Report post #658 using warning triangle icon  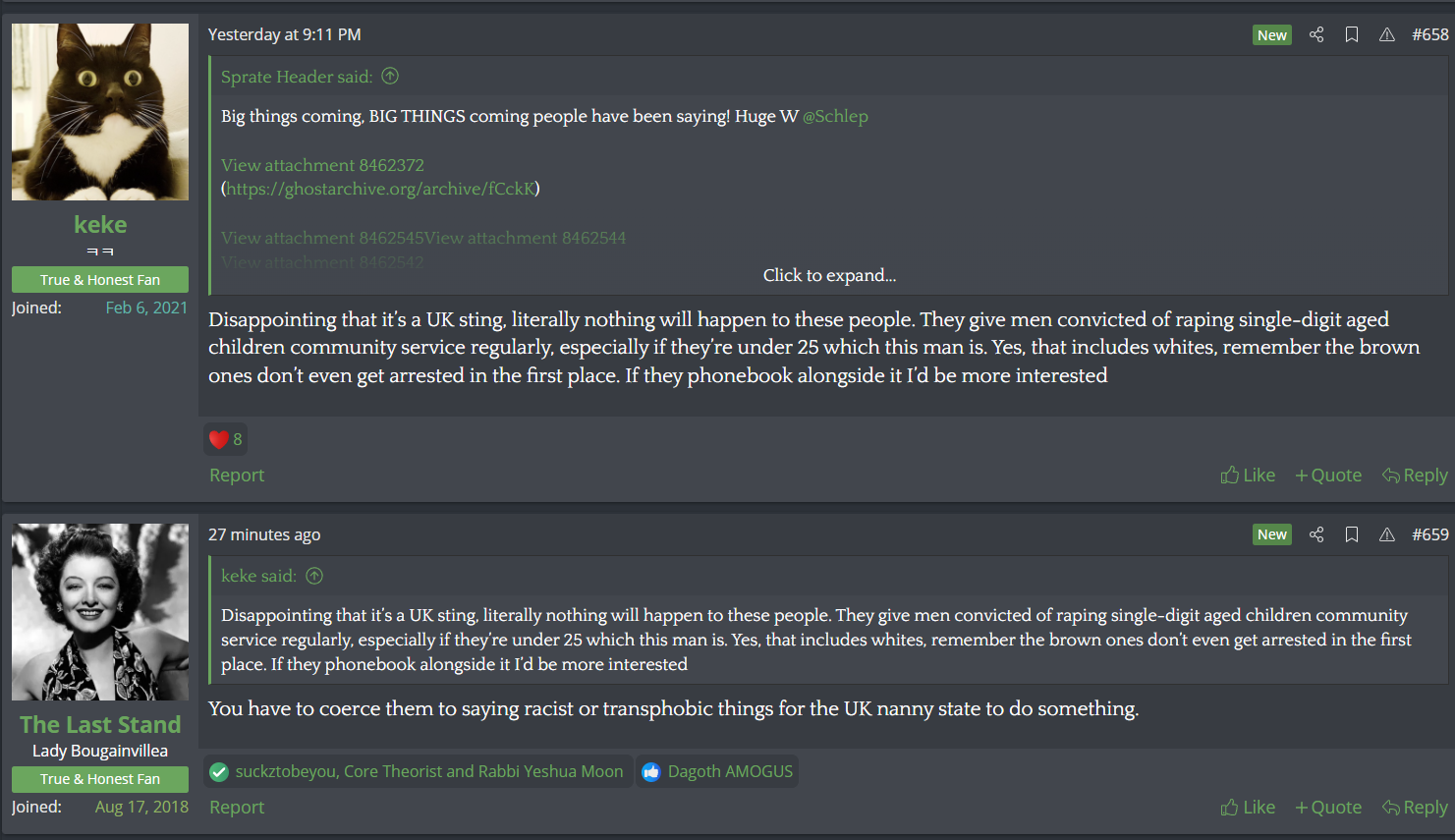(x=1387, y=34)
